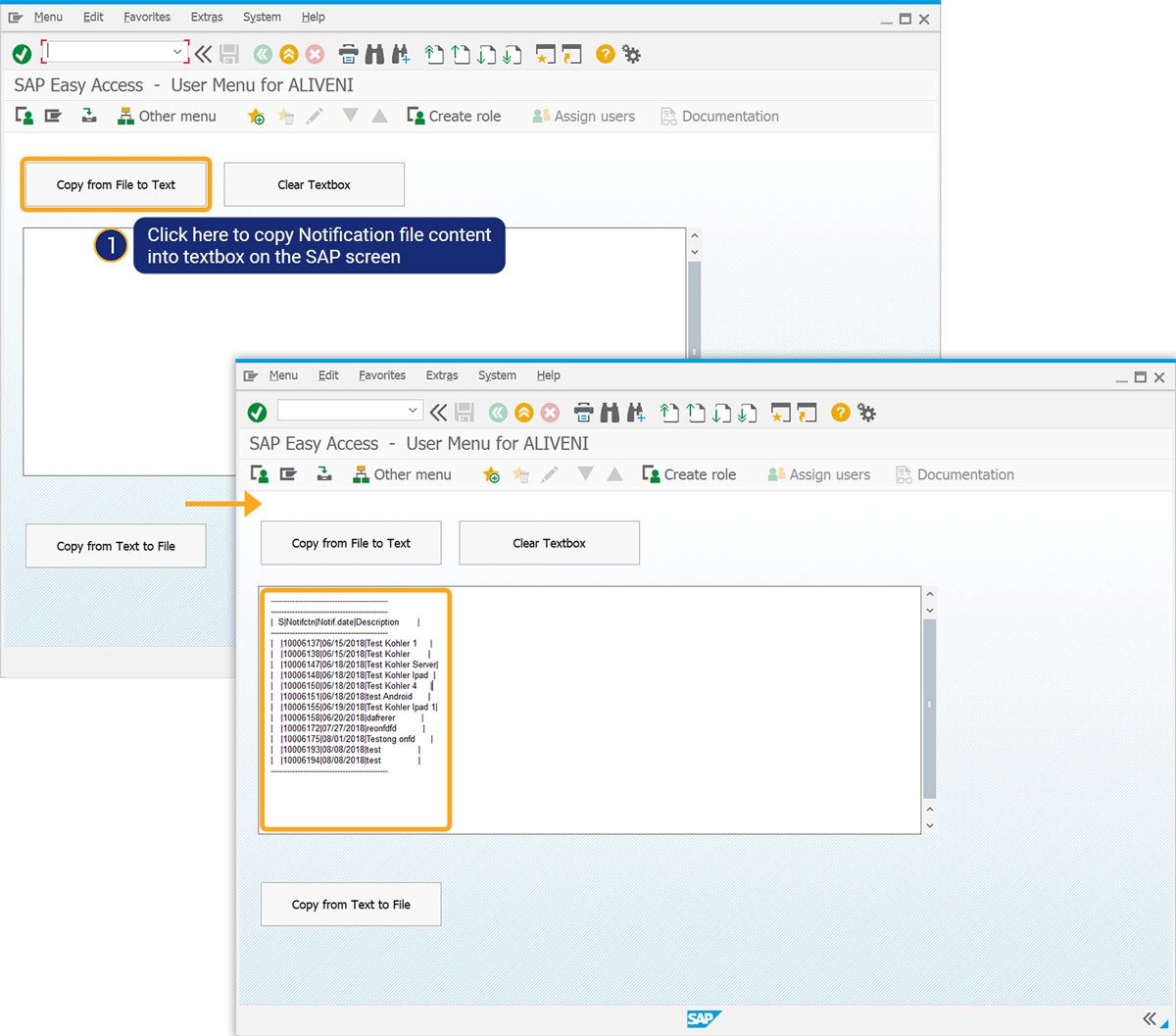Click Last Page icon in front window toolbar
Screen dimensions: 1176x1036
coord(748,413)
